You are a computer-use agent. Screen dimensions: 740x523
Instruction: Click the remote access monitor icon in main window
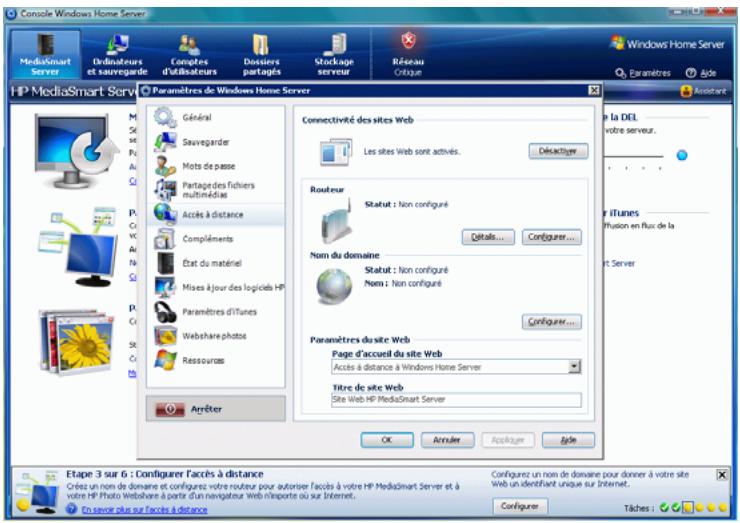[78, 247]
